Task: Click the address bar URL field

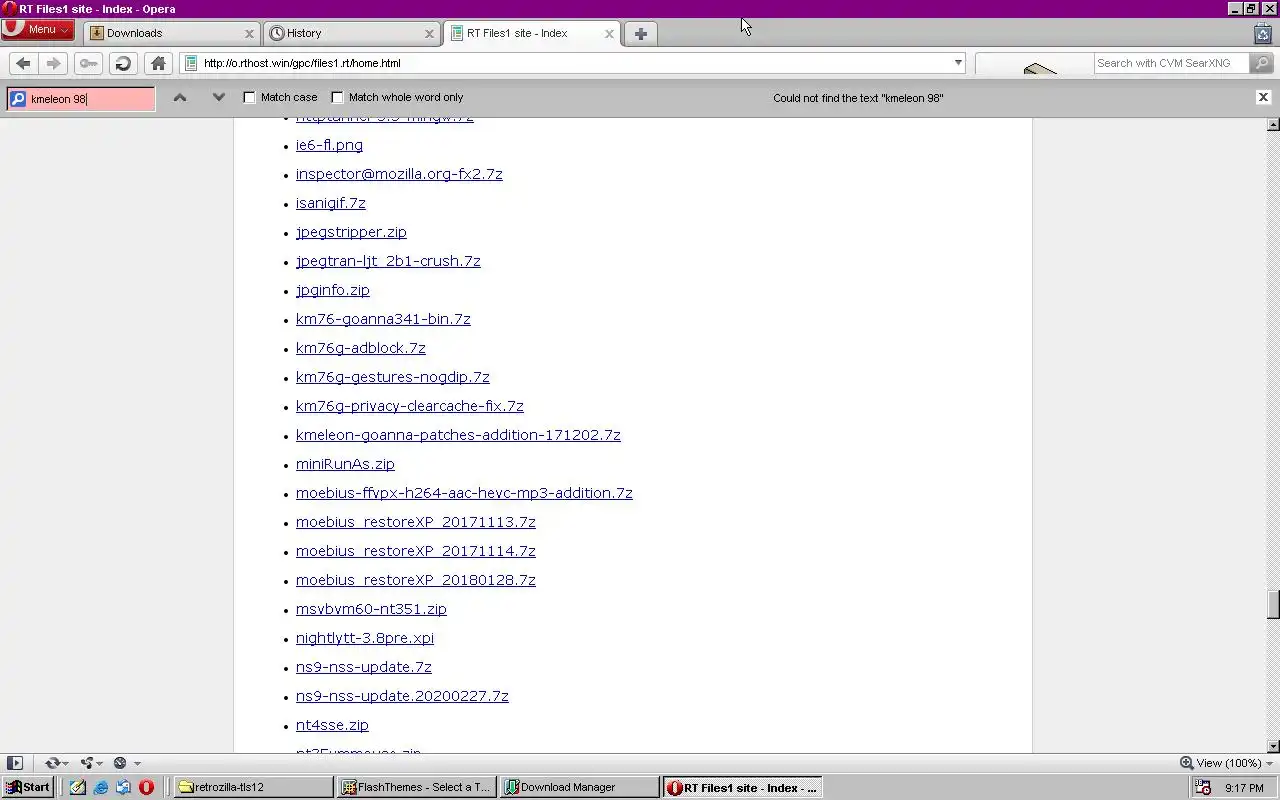Action: pos(575,63)
